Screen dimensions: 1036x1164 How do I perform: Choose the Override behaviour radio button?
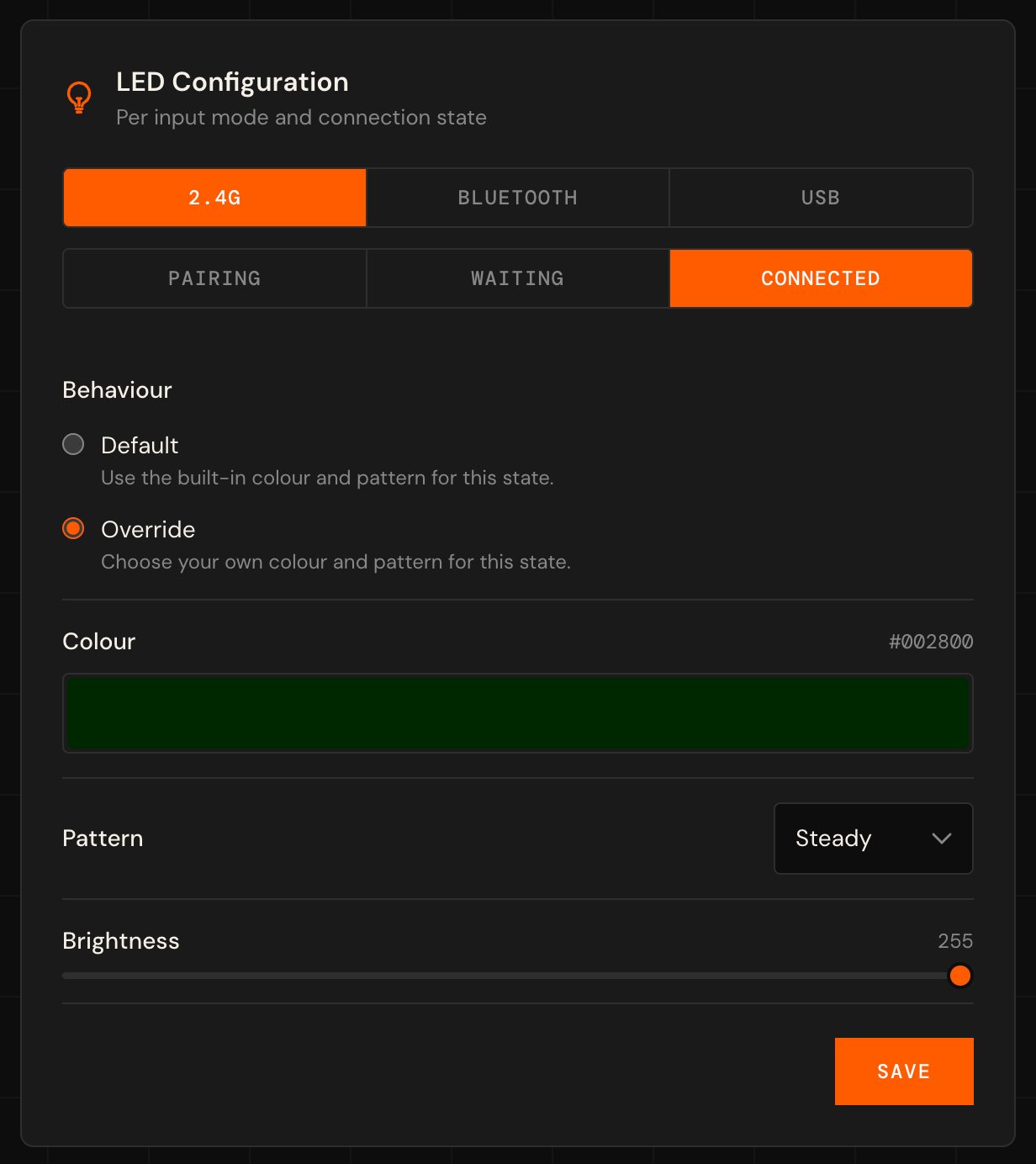[x=74, y=528]
